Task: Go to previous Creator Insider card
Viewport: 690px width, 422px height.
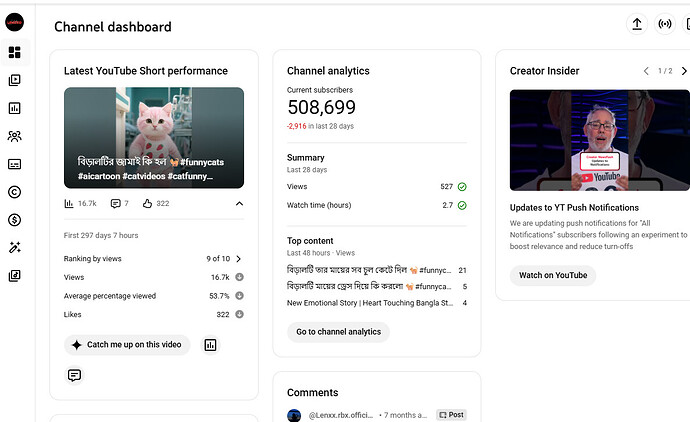Action: pyautogui.click(x=646, y=71)
